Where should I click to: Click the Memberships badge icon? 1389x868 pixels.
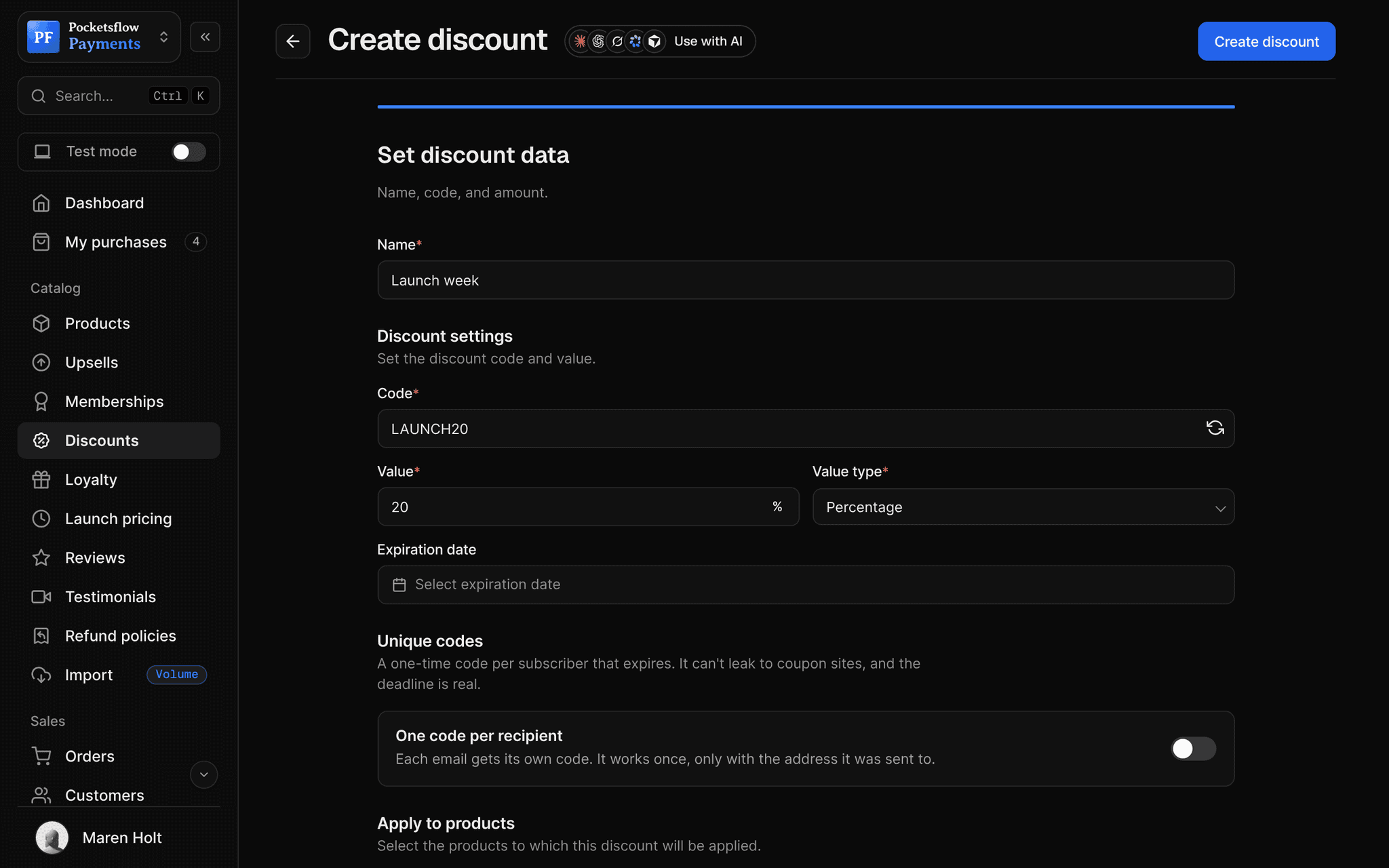pos(41,401)
